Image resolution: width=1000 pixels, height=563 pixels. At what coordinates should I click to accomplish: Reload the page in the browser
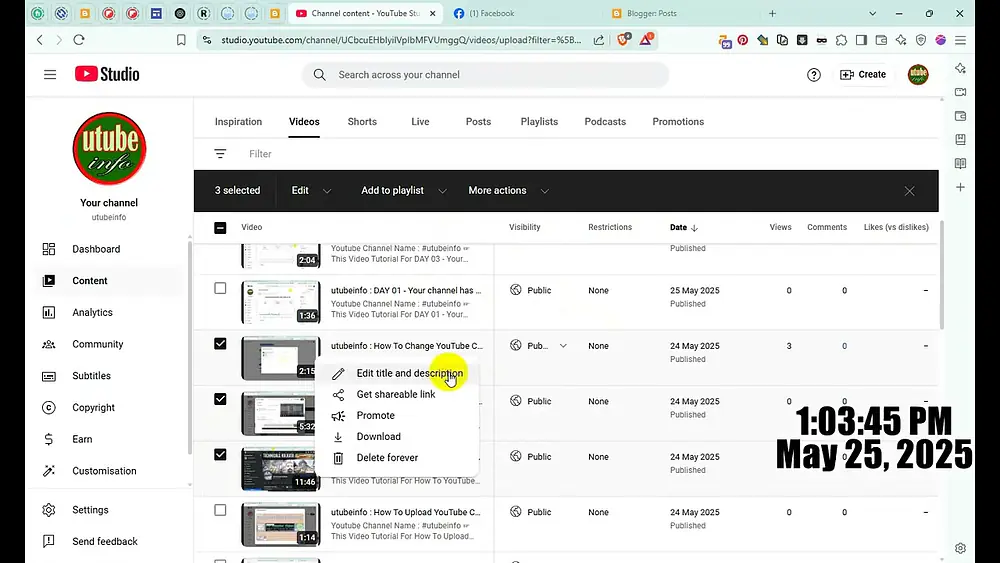click(x=79, y=40)
